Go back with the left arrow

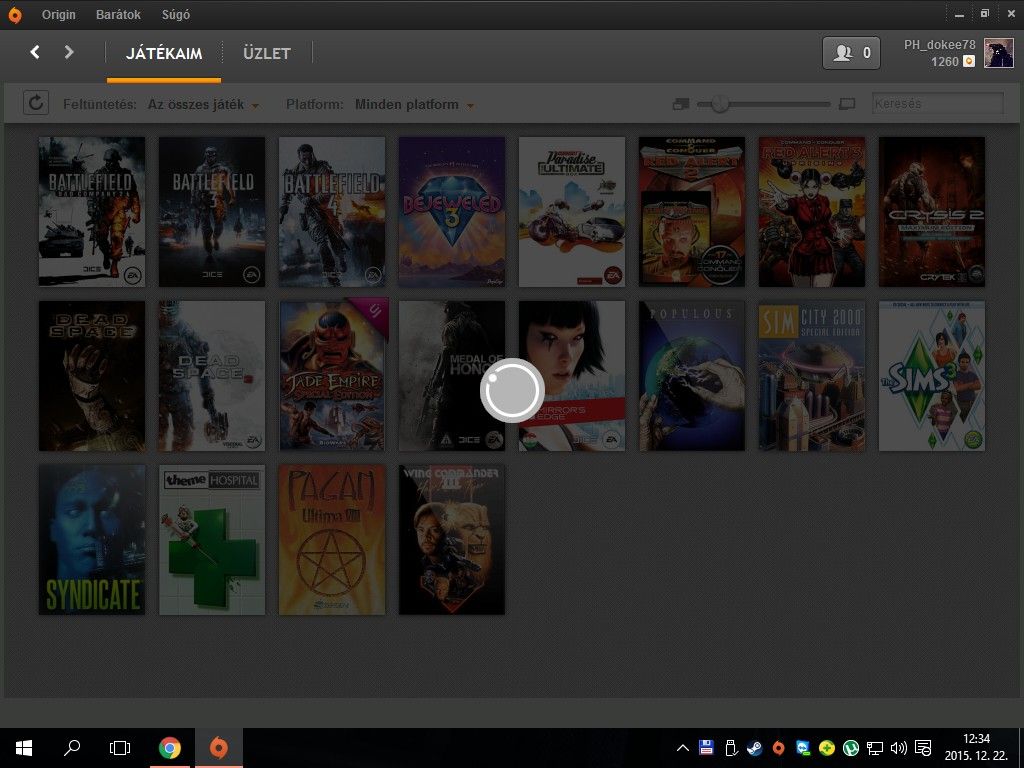pos(35,52)
